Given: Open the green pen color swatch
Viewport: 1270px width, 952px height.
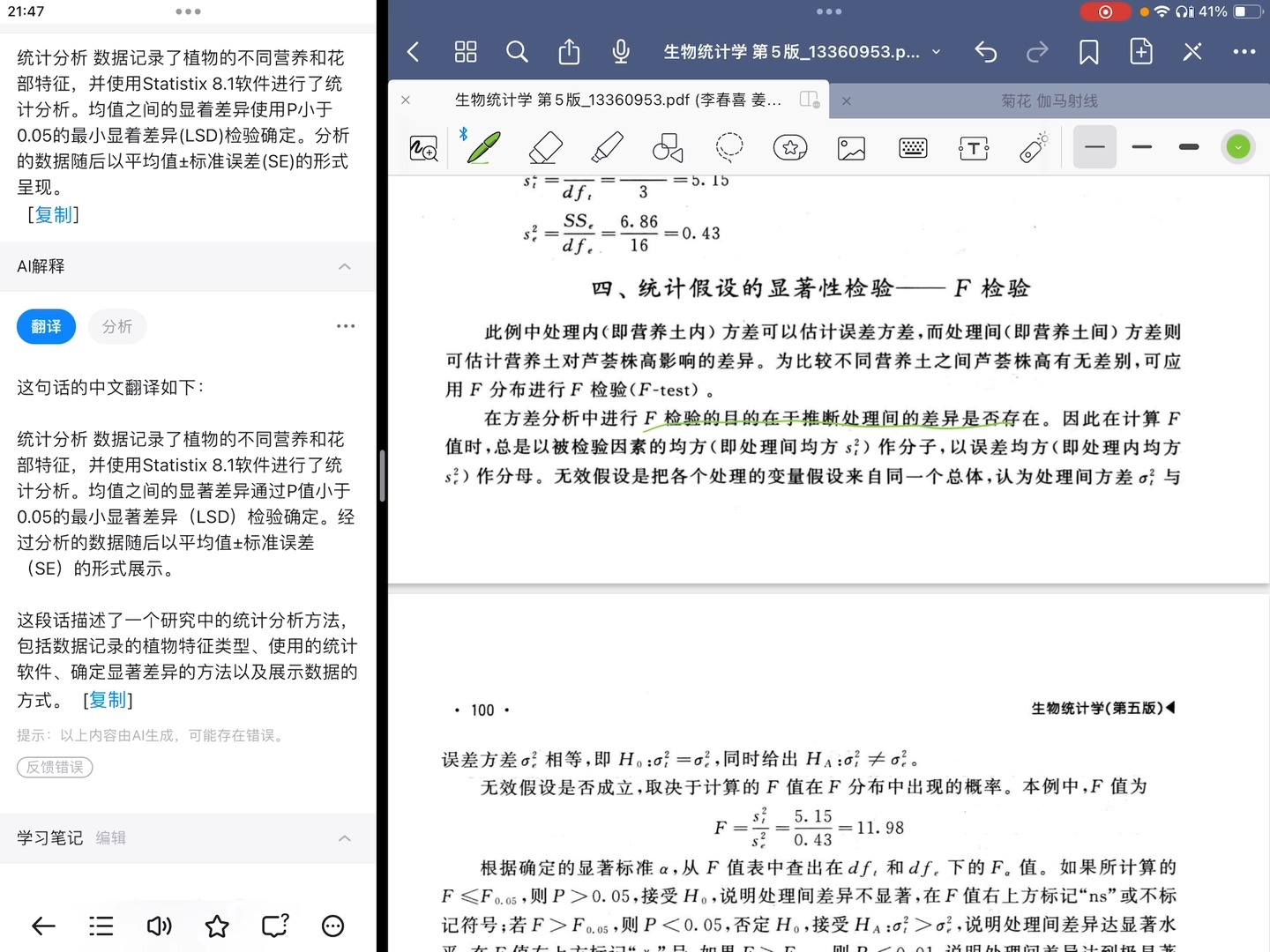Looking at the screenshot, I should (x=1238, y=147).
